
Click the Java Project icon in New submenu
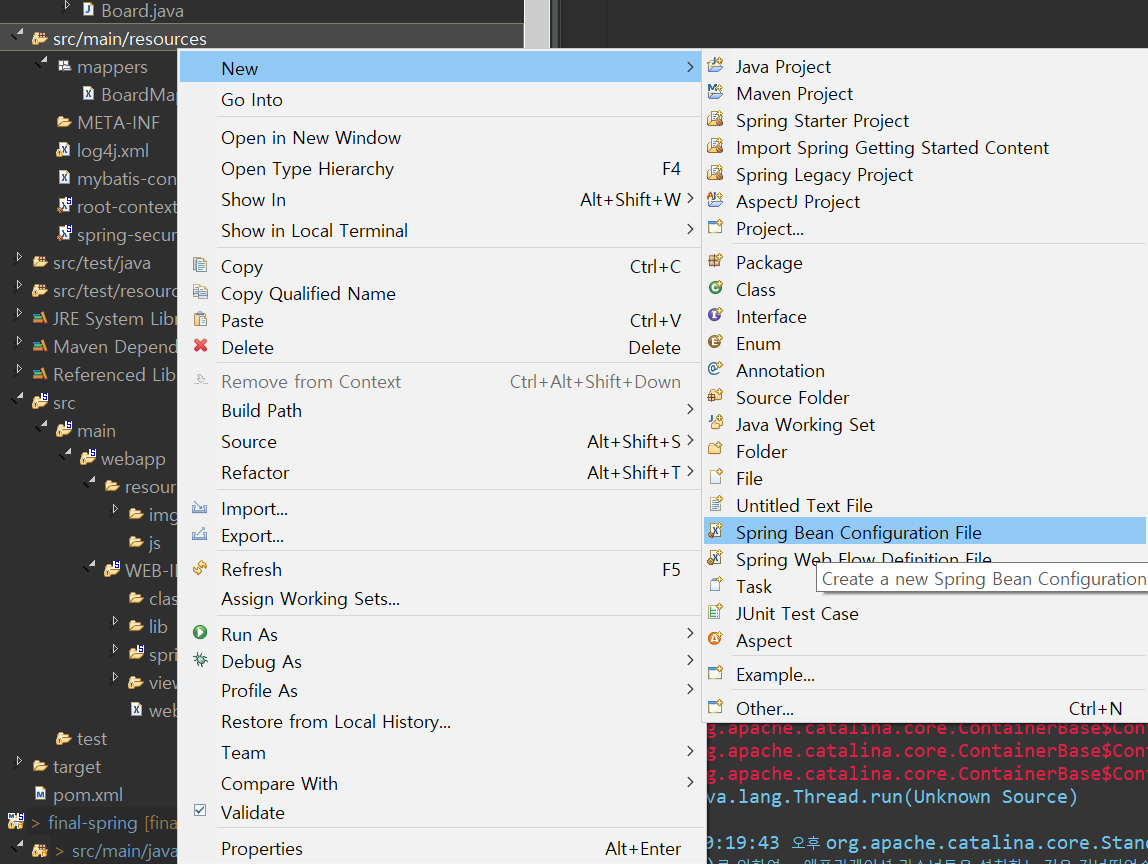tap(715, 66)
